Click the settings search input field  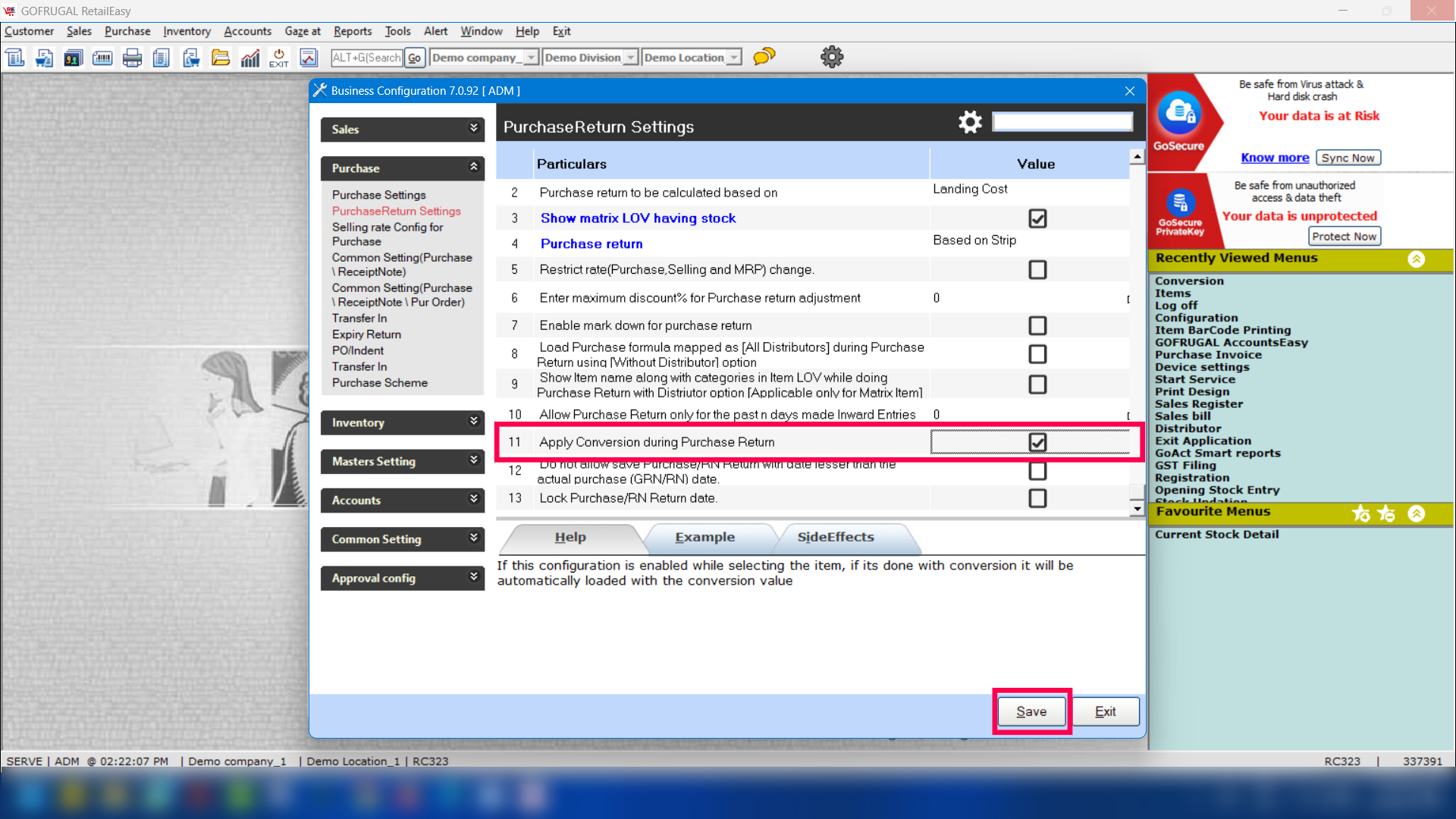point(1062,122)
